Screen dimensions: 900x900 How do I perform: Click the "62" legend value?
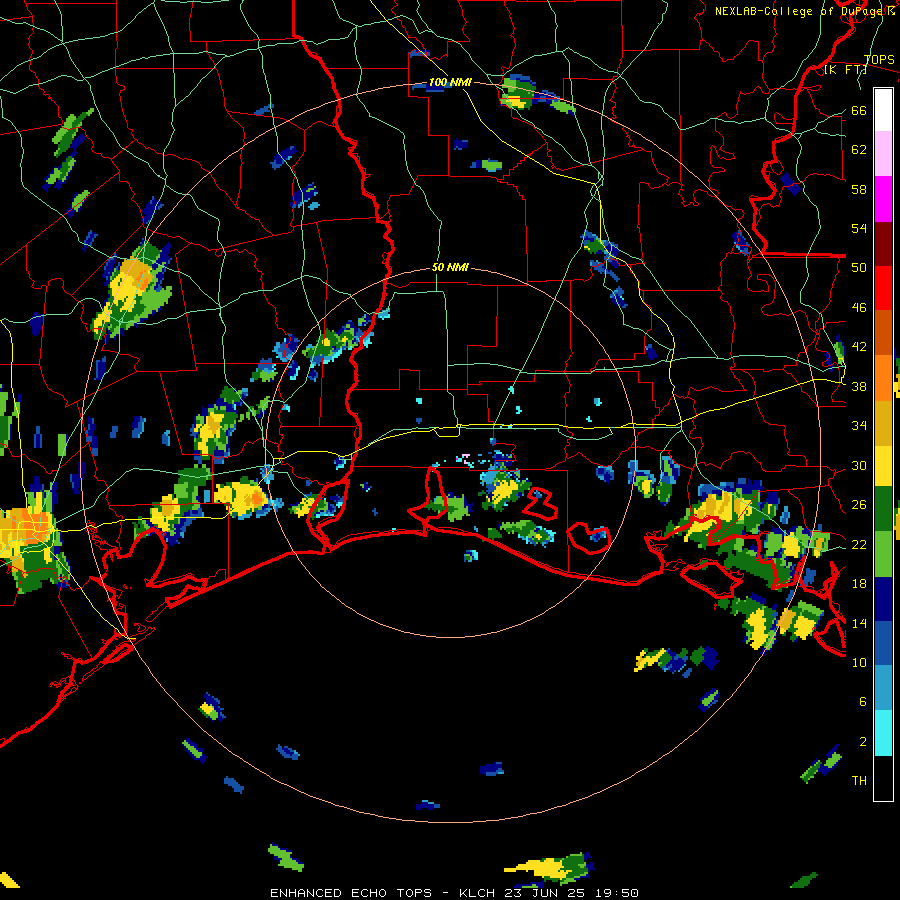point(859,150)
